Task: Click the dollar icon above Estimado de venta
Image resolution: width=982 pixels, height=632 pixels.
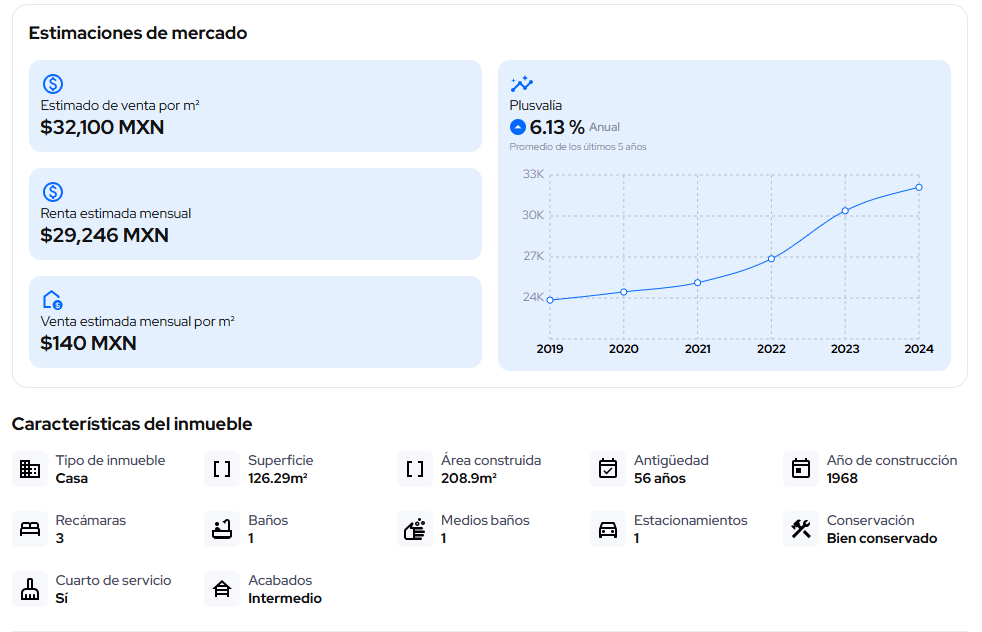Action: [53, 83]
